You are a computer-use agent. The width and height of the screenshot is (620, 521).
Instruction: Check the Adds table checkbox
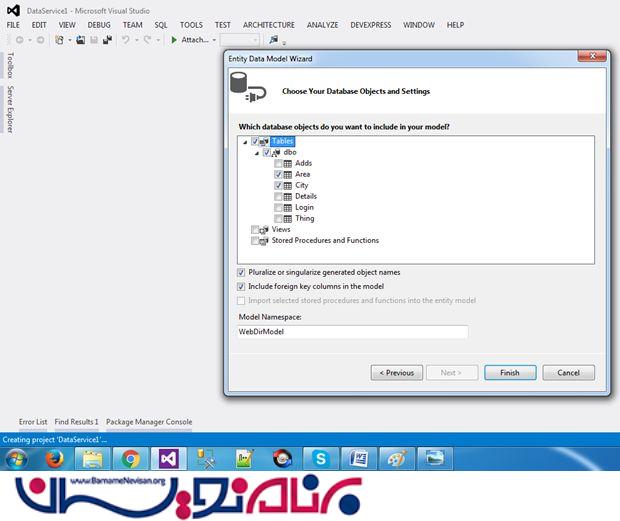point(277,163)
